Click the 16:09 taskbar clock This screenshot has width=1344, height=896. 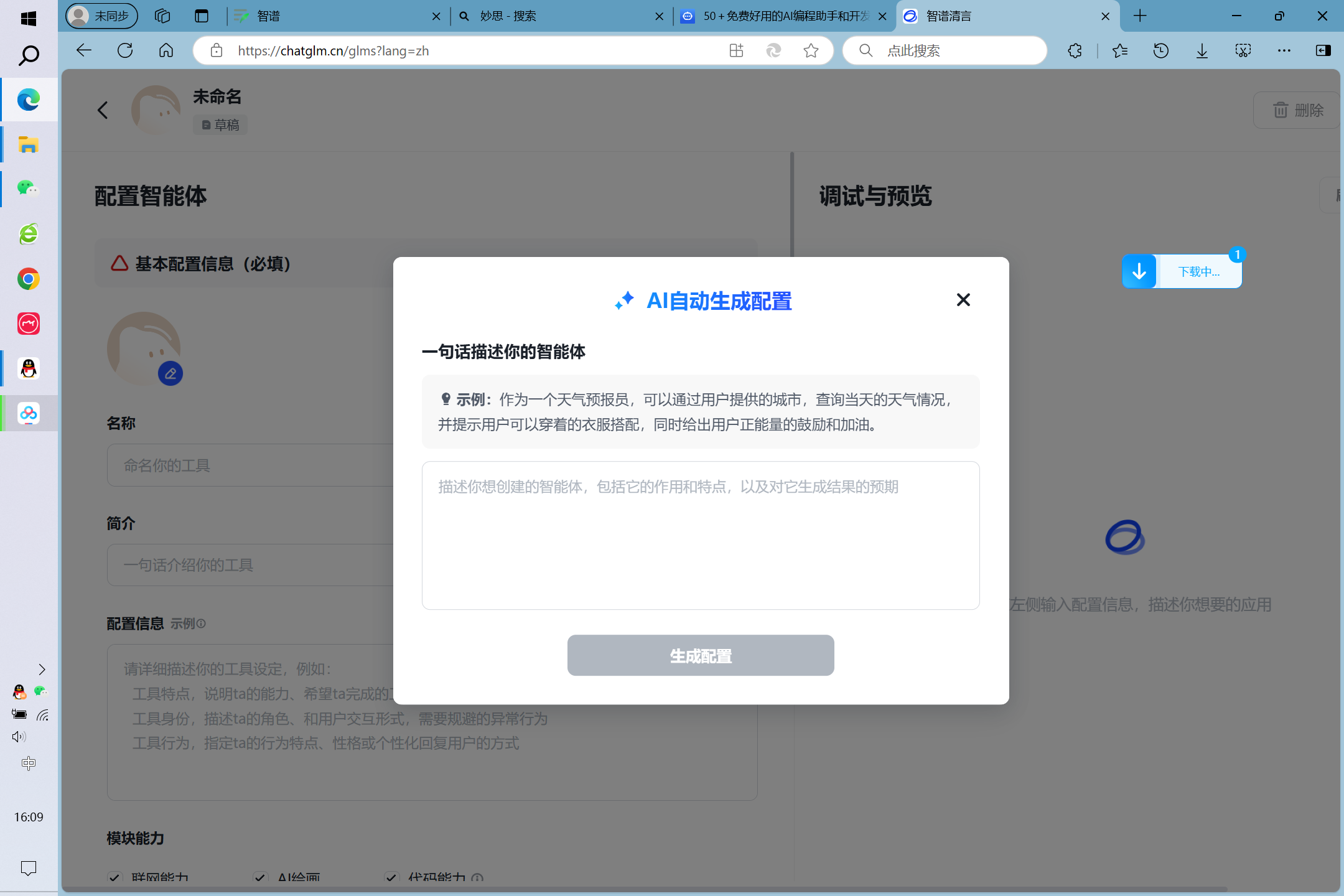point(29,817)
